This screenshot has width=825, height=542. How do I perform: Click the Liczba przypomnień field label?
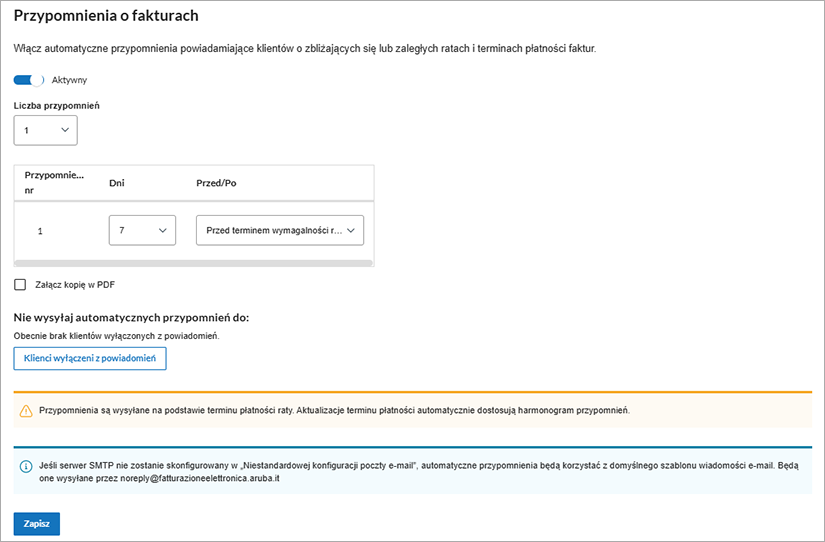pos(56,105)
